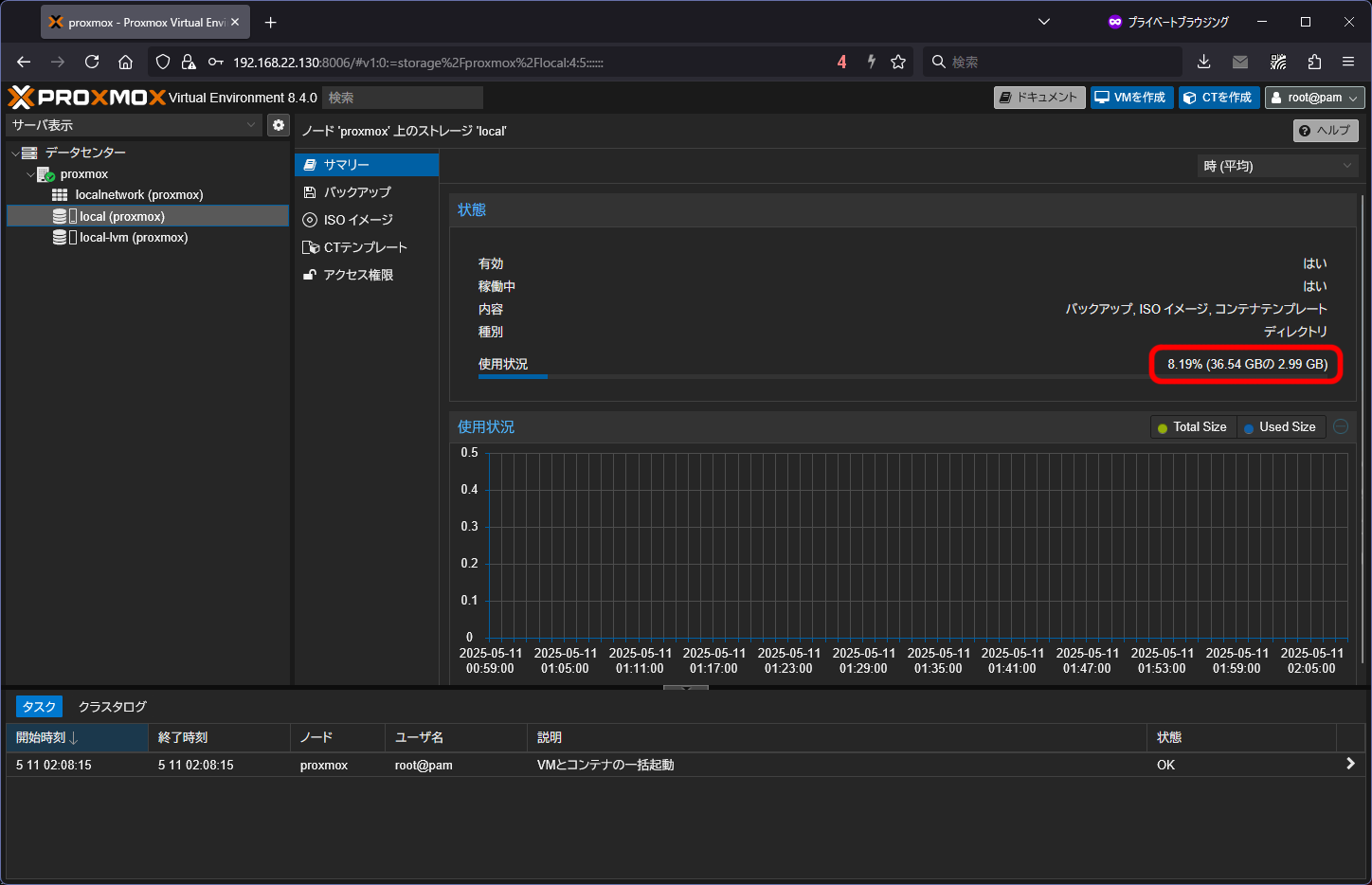1372x885 pixels.
Task: Bookmark this page with the star icon
Action: [898, 62]
